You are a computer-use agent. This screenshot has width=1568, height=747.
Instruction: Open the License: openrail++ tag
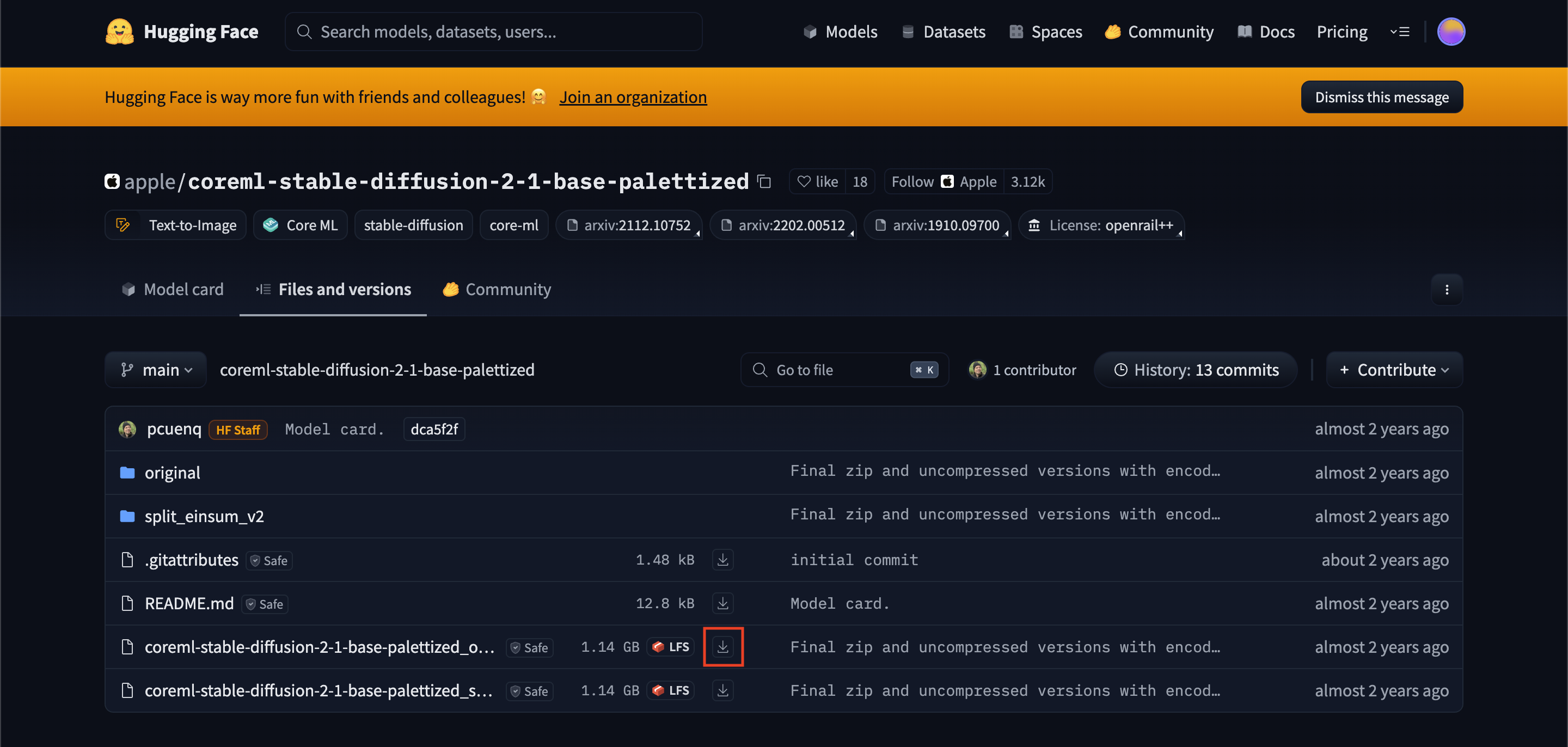1101,225
